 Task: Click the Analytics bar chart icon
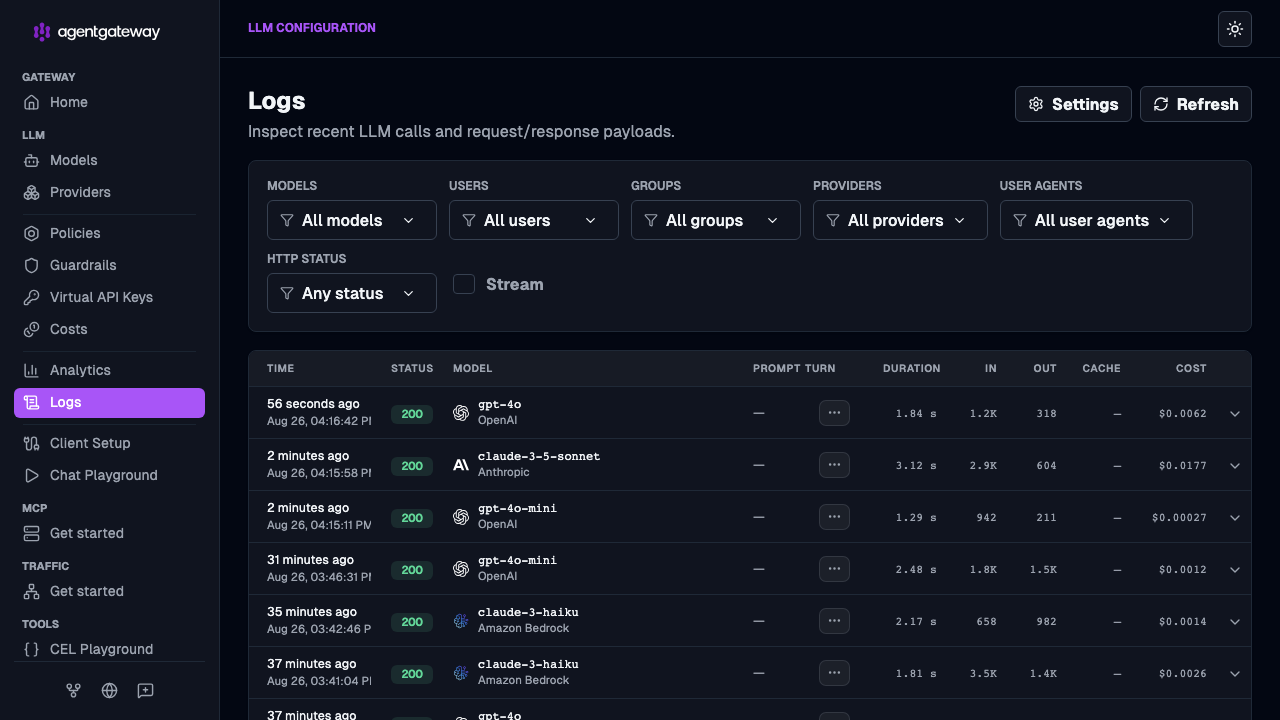click(x=32, y=370)
